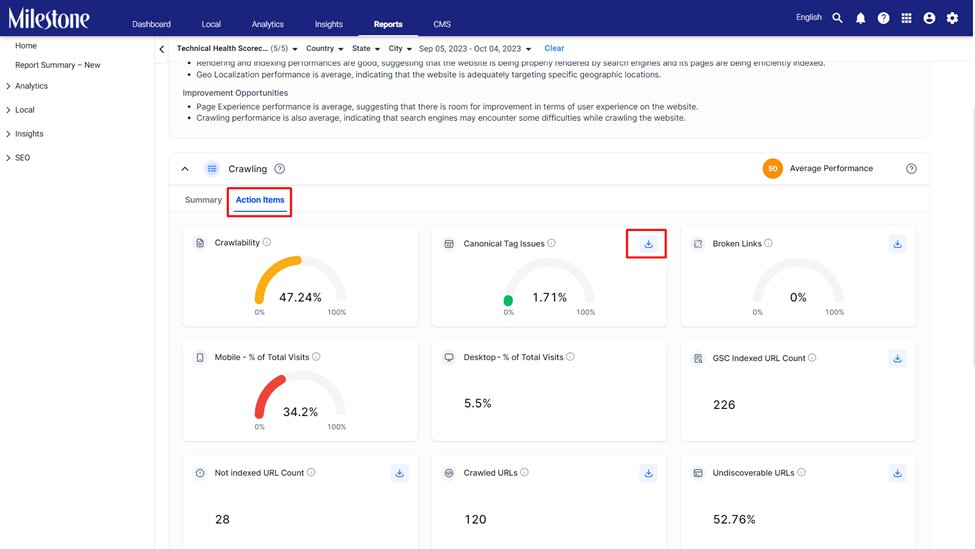Open the date range dropdown

[475, 48]
